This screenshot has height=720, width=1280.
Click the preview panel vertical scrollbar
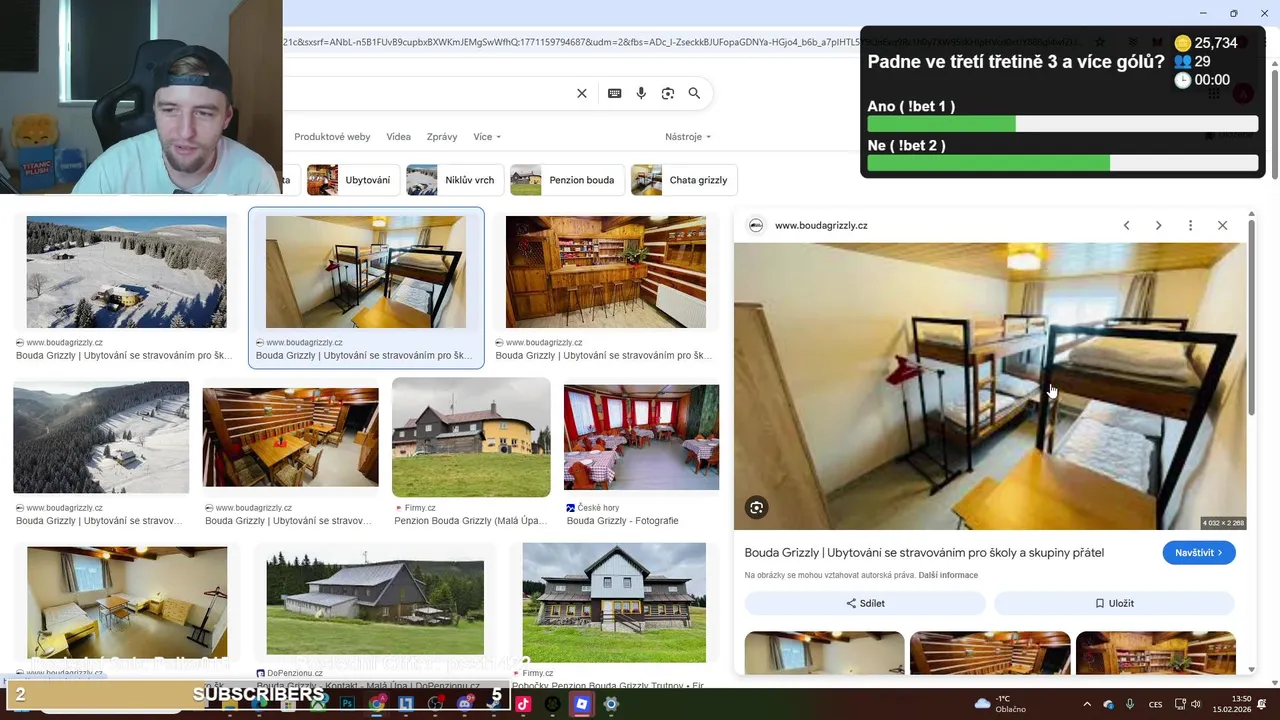[x=1250, y=315]
